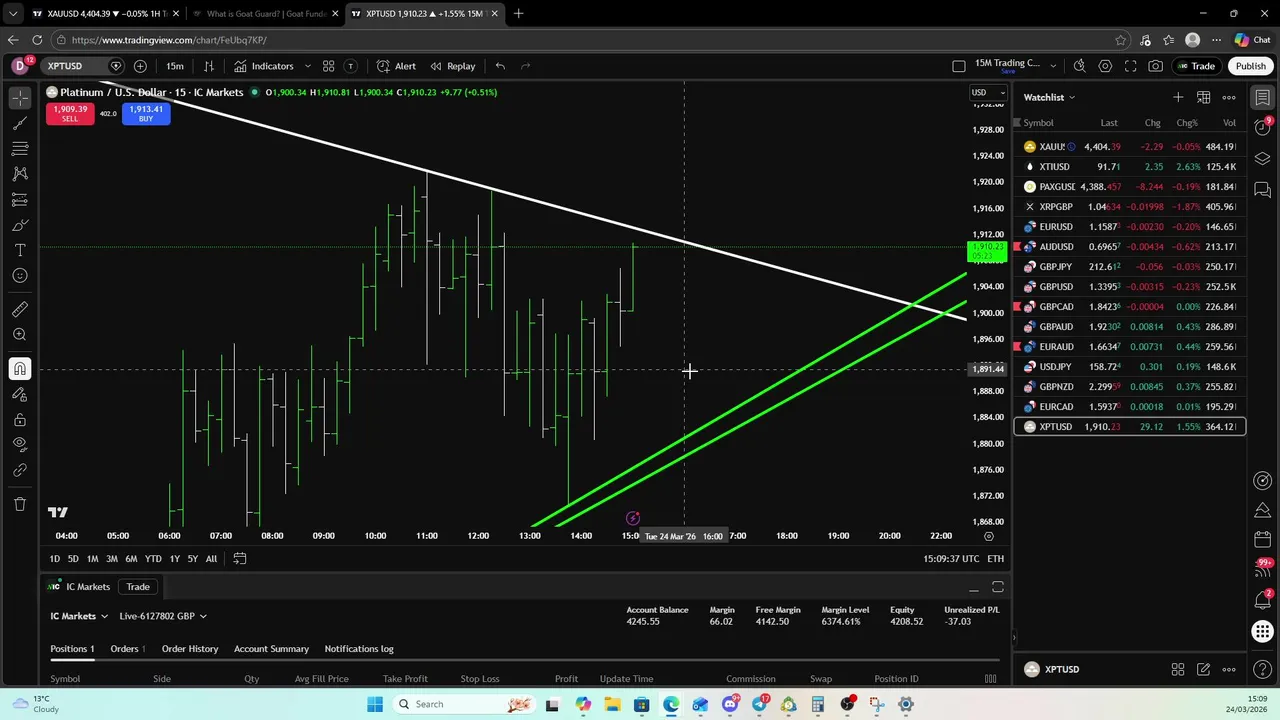
Task: Open the USD currency dropdown on price axis
Action: tap(988, 93)
